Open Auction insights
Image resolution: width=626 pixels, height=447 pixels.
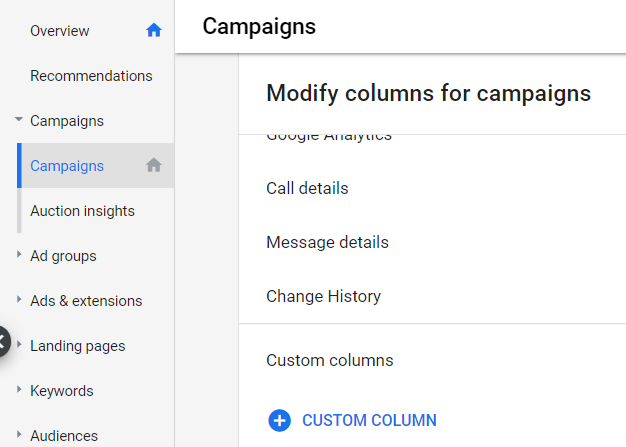(x=82, y=211)
